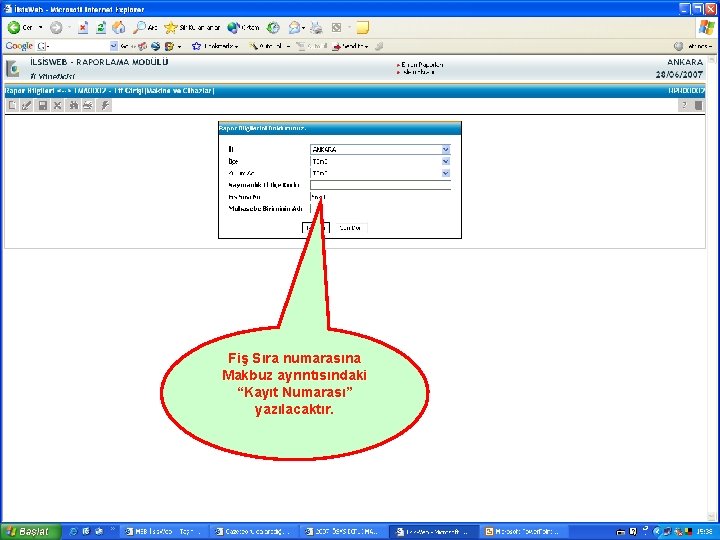
Task: Click the yellow note icon in IE toolbar
Action: [x=362, y=28]
